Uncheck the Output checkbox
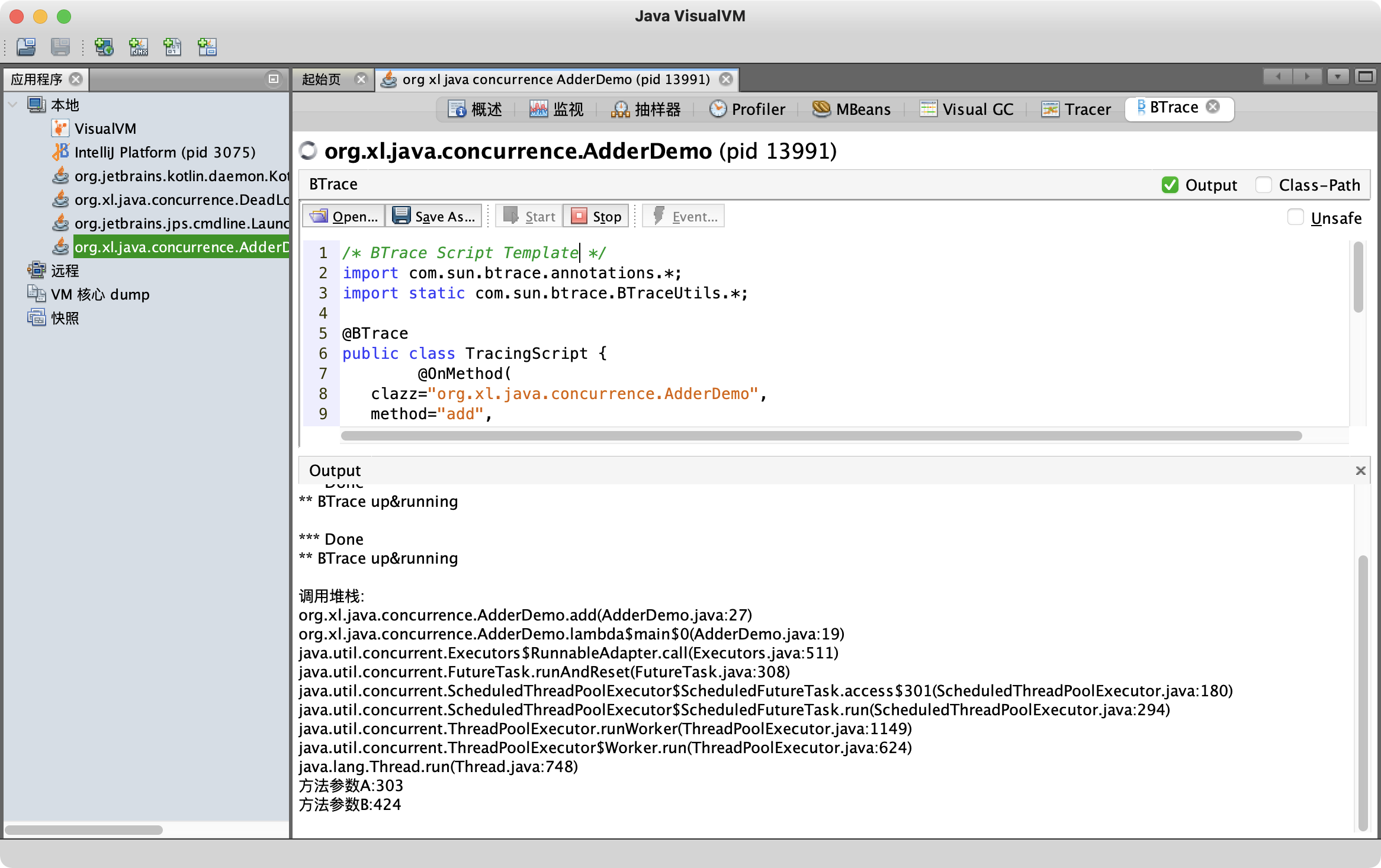 [x=1170, y=185]
